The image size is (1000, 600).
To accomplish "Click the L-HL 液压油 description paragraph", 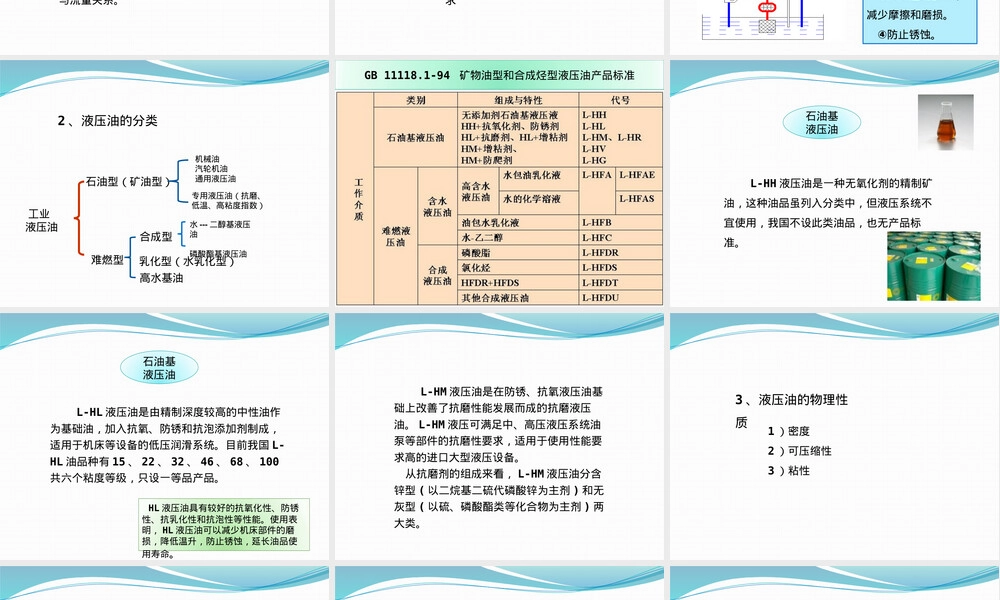I will pyautogui.click(x=167, y=445).
